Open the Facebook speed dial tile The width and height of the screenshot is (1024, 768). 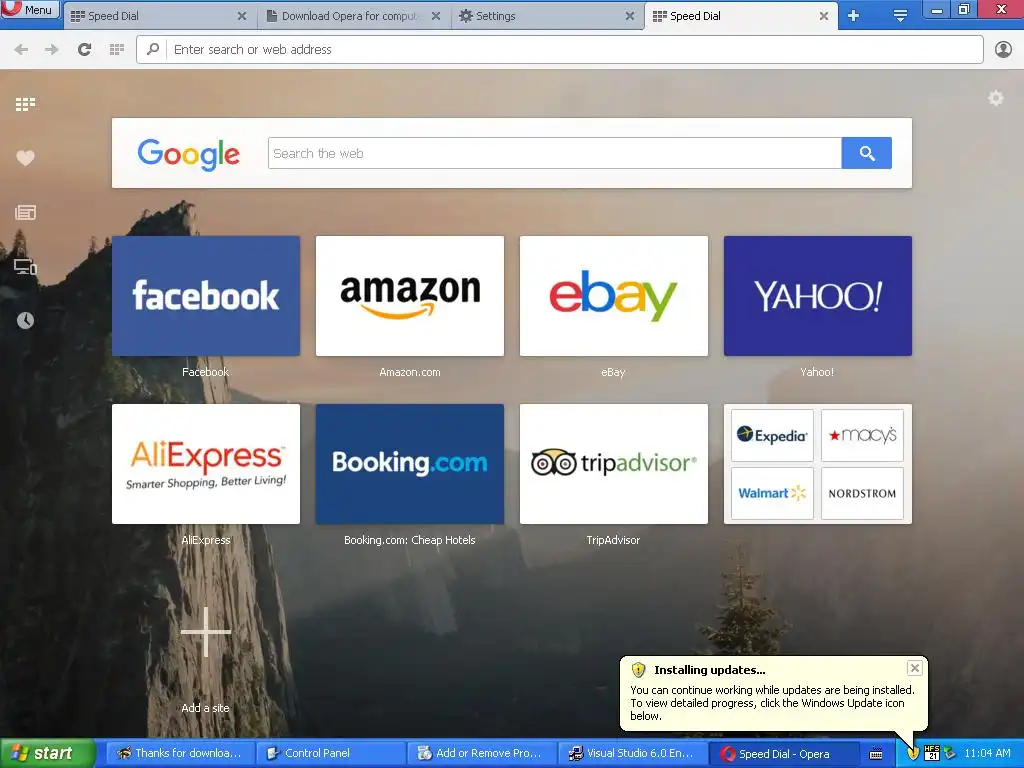206,296
